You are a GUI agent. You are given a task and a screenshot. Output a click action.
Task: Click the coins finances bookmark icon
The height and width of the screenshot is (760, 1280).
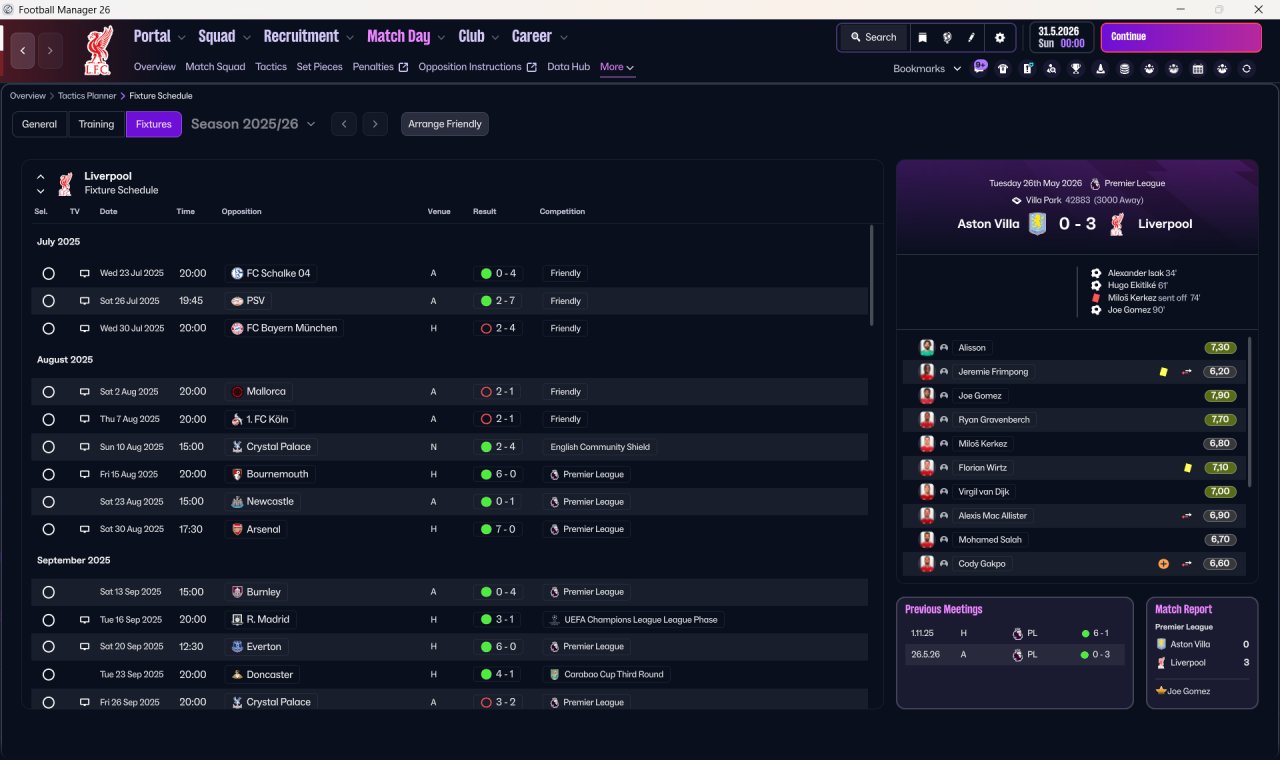click(x=1124, y=69)
